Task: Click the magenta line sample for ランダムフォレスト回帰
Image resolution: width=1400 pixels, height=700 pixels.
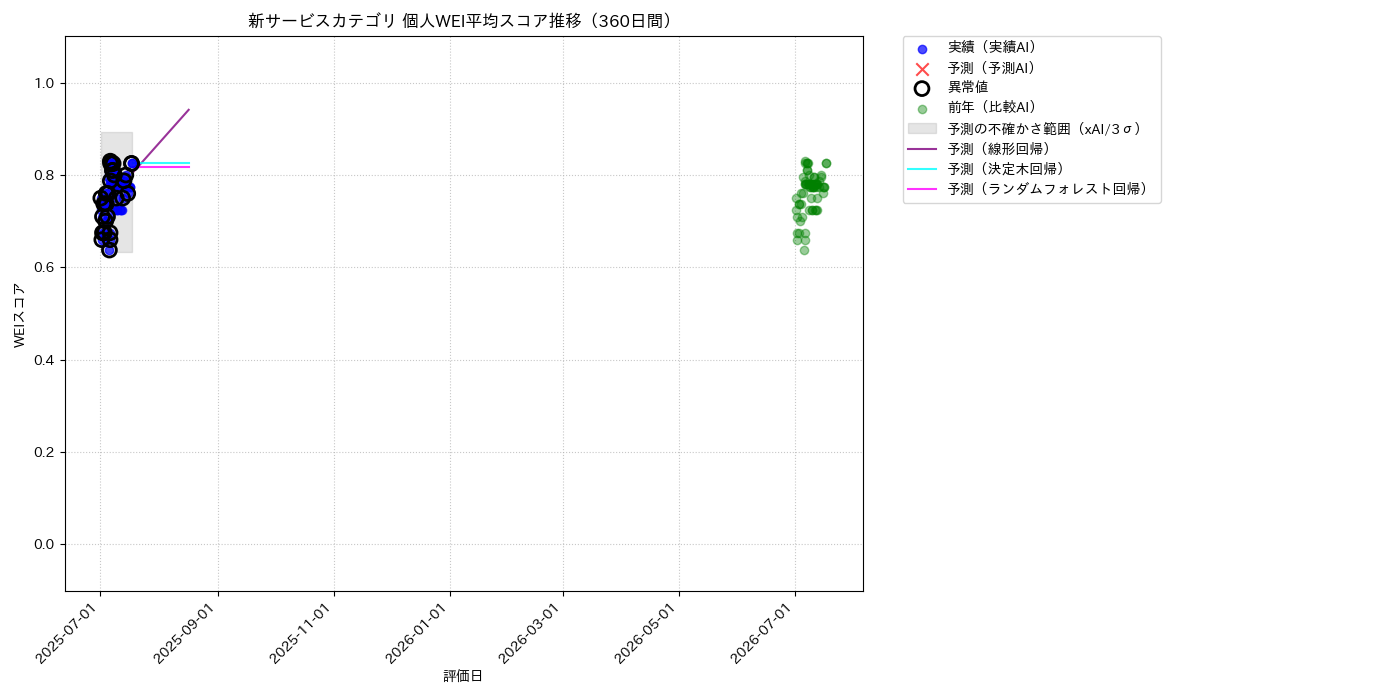Action: (922, 189)
